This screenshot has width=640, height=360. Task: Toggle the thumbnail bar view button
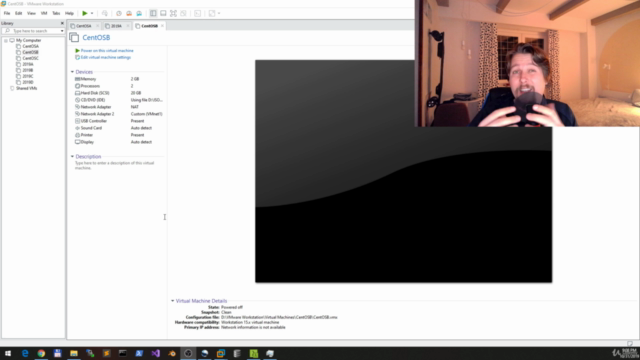tap(163, 13)
